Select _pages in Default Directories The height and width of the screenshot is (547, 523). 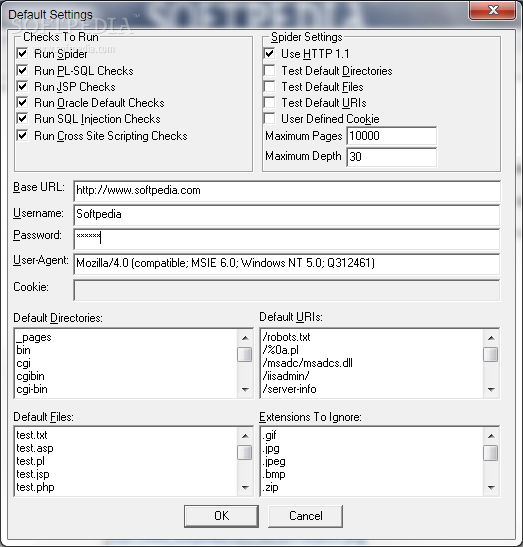[x=34, y=338]
